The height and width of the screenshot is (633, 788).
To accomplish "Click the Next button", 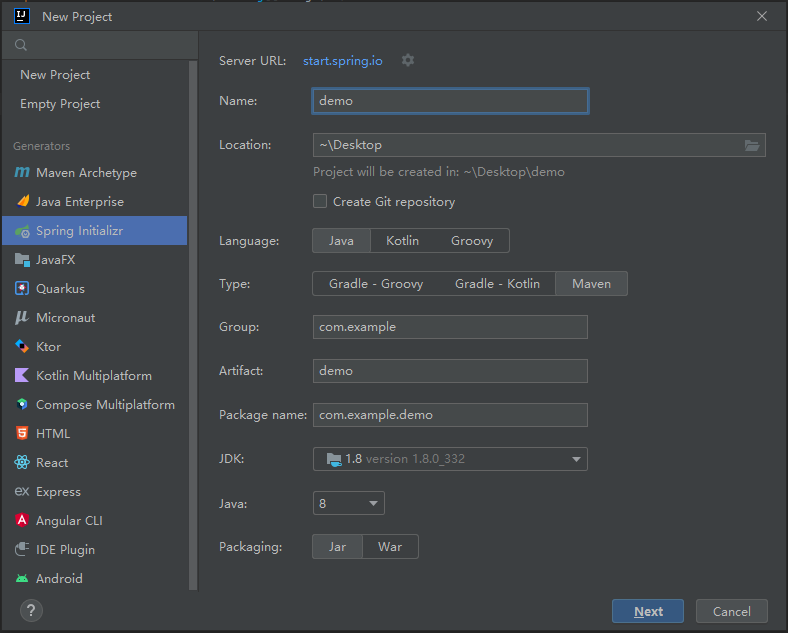I will tap(648, 611).
